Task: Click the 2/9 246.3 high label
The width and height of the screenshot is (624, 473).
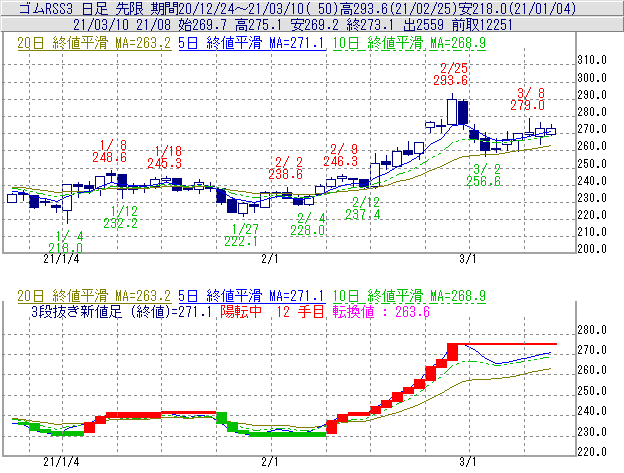Action: (341, 155)
